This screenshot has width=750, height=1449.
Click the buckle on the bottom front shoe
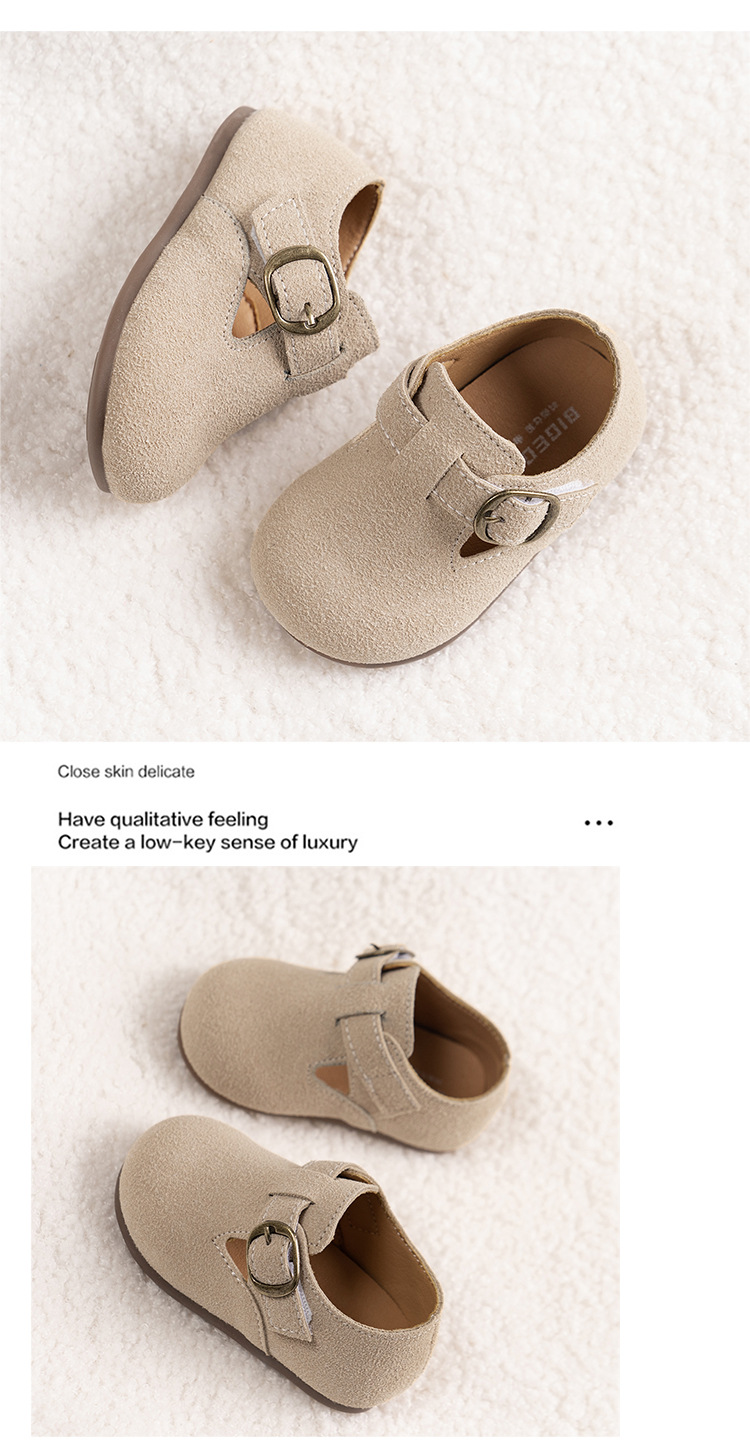click(x=274, y=1258)
